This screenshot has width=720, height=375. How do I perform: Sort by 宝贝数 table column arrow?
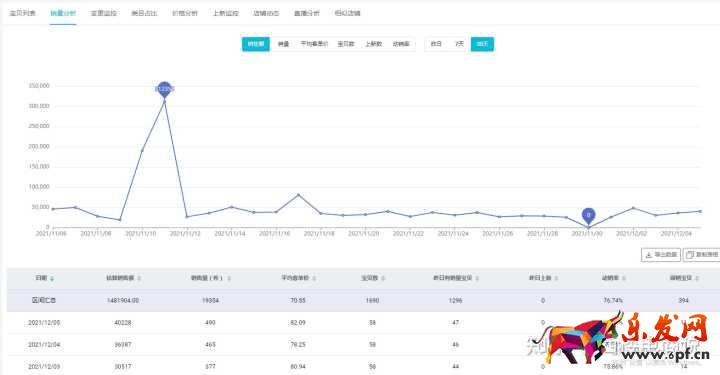[x=383, y=279]
